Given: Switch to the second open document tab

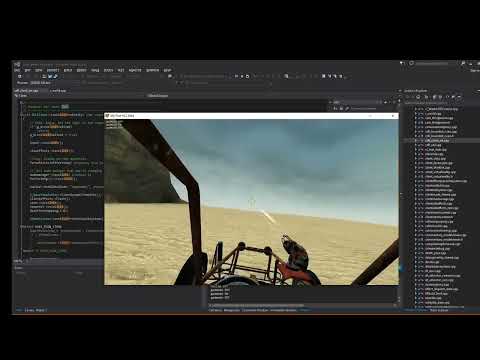Looking at the screenshot, I should pos(58,90).
